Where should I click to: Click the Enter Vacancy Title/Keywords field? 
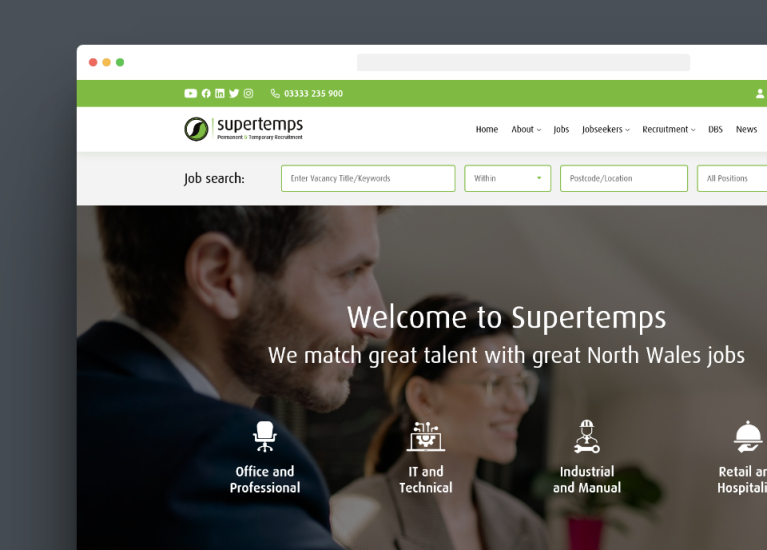coord(368,179)
